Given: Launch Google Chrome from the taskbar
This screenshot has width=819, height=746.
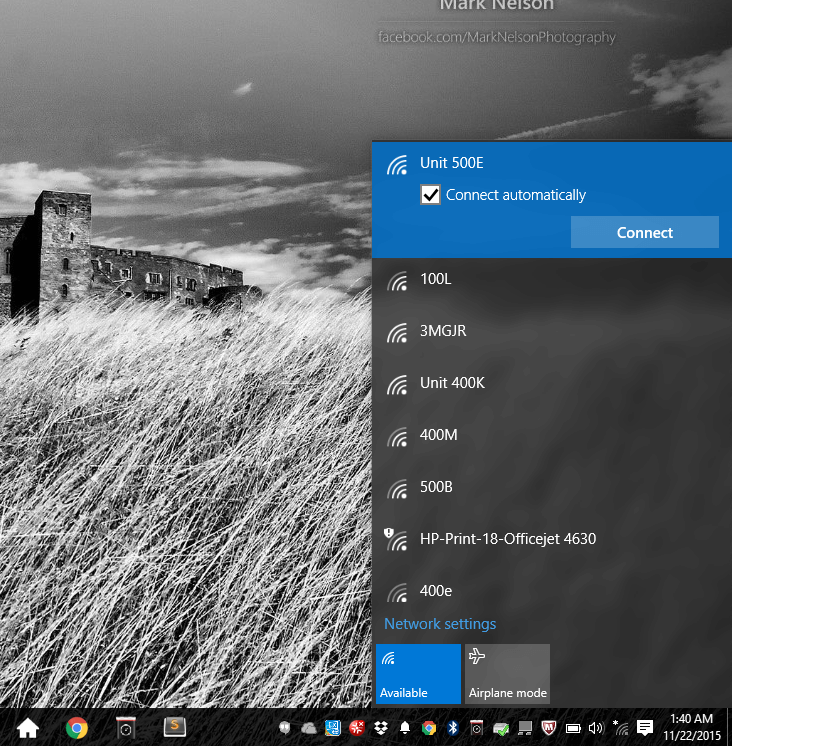Looking at the screenshot, I should pyautogui.click(x=77, y=728).
